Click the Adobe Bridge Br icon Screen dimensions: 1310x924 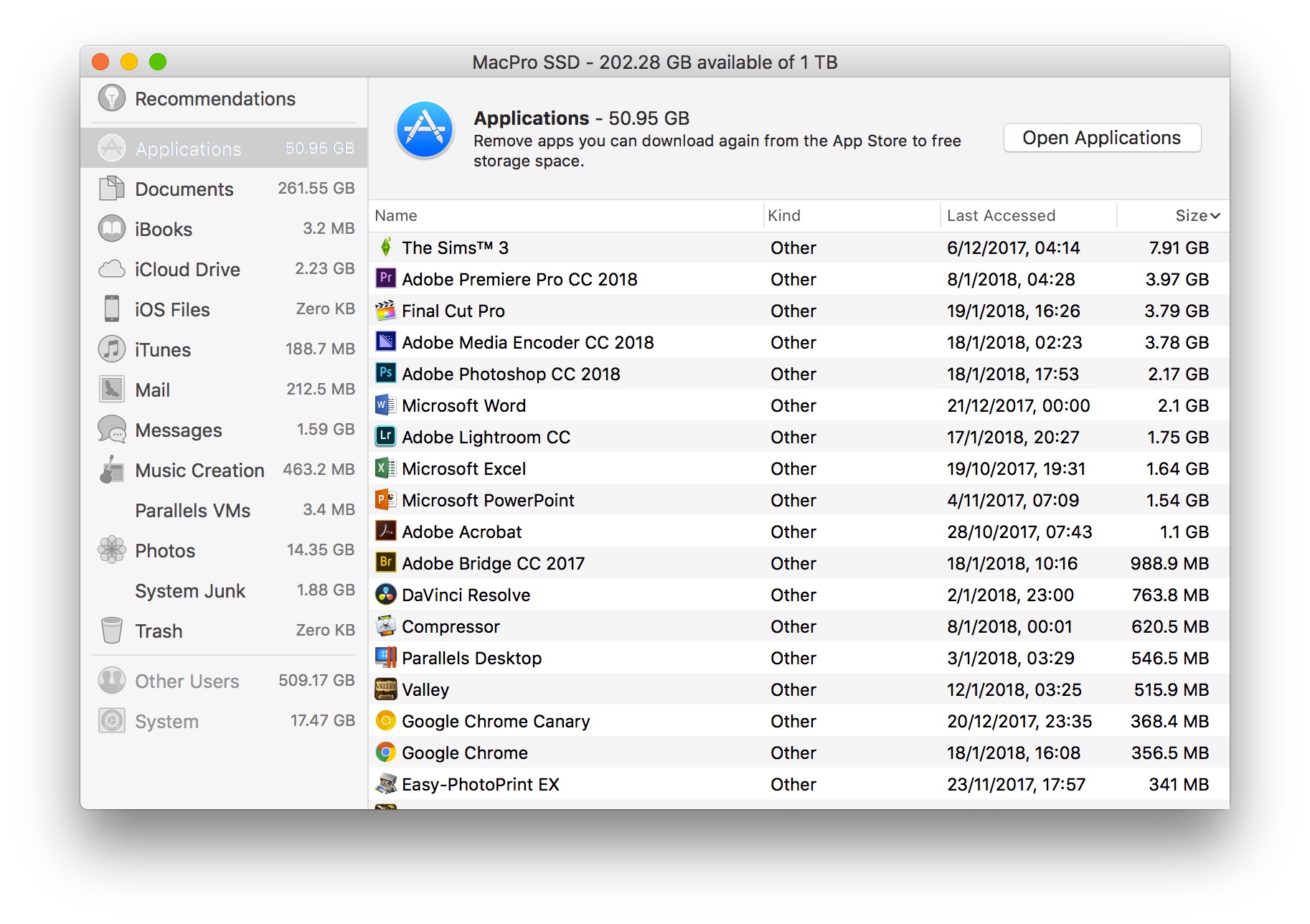386,562
